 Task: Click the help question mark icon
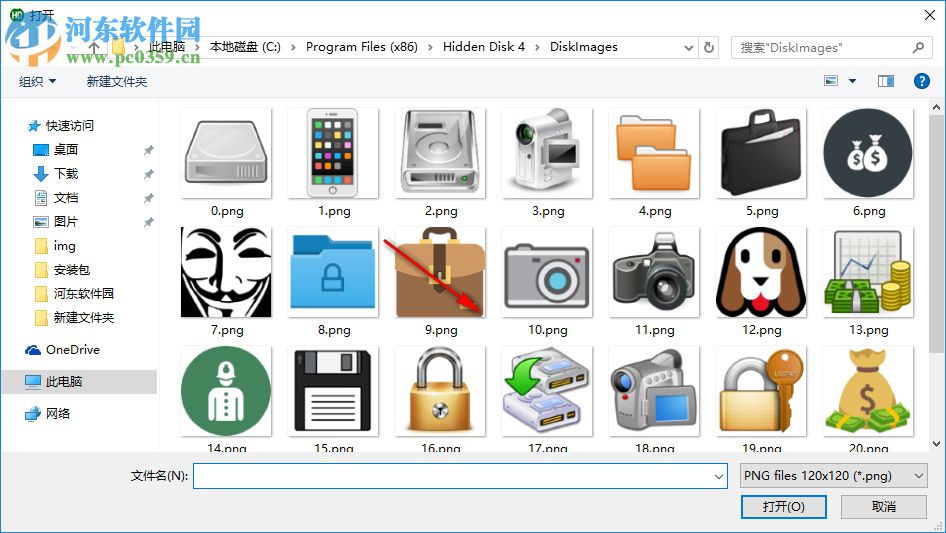click(921, 81)
